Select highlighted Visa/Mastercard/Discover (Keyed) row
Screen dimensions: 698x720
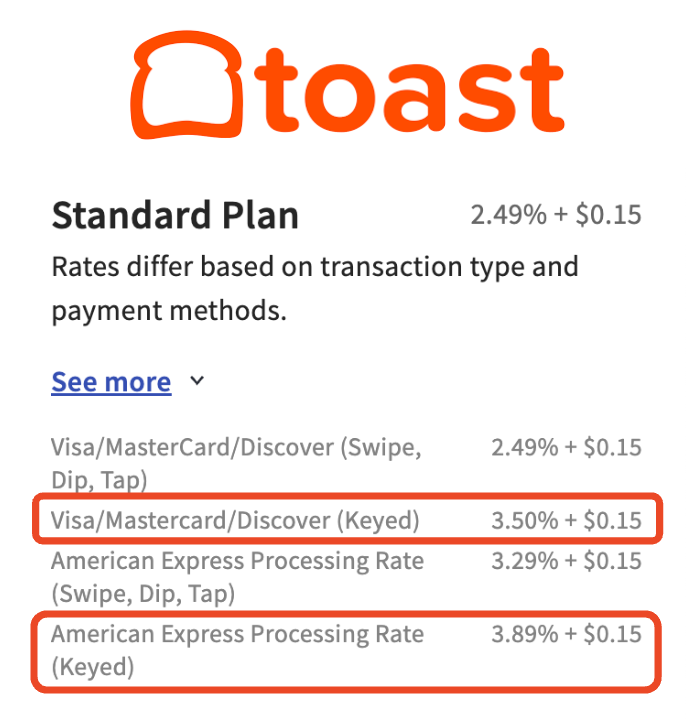tap(347, 518)
